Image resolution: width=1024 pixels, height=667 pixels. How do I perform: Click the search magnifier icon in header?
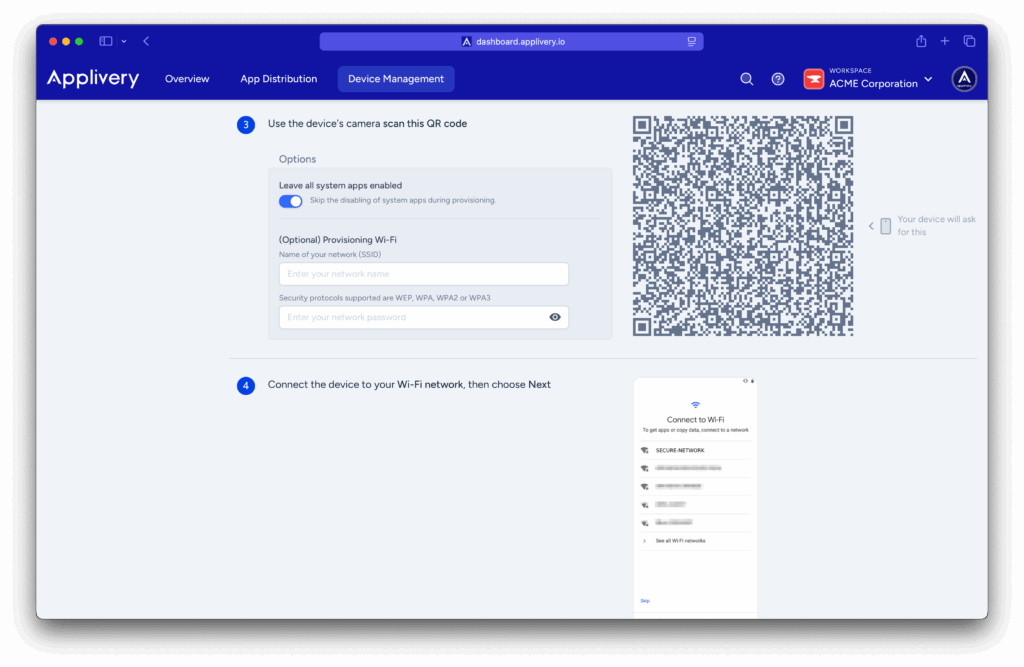(746, 79)
